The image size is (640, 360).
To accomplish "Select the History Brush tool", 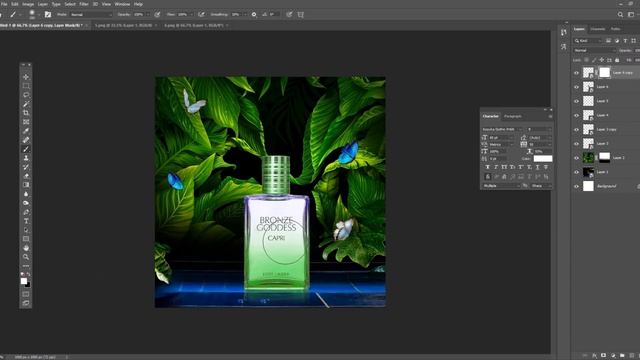I will tap(26, 167).
